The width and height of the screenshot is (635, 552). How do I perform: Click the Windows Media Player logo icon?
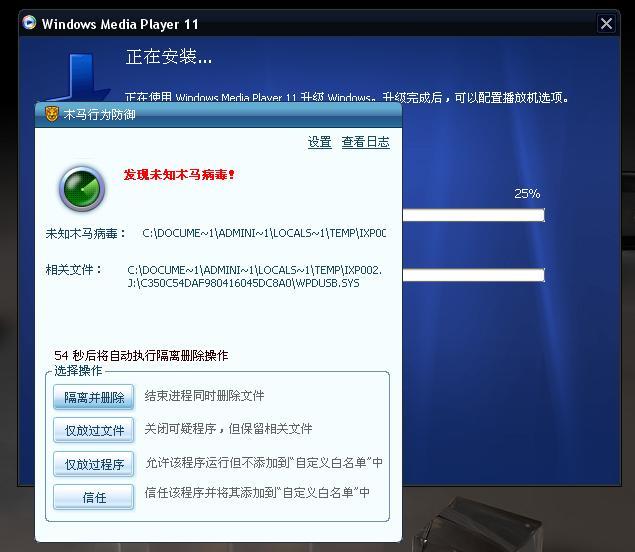coord(30,23)
